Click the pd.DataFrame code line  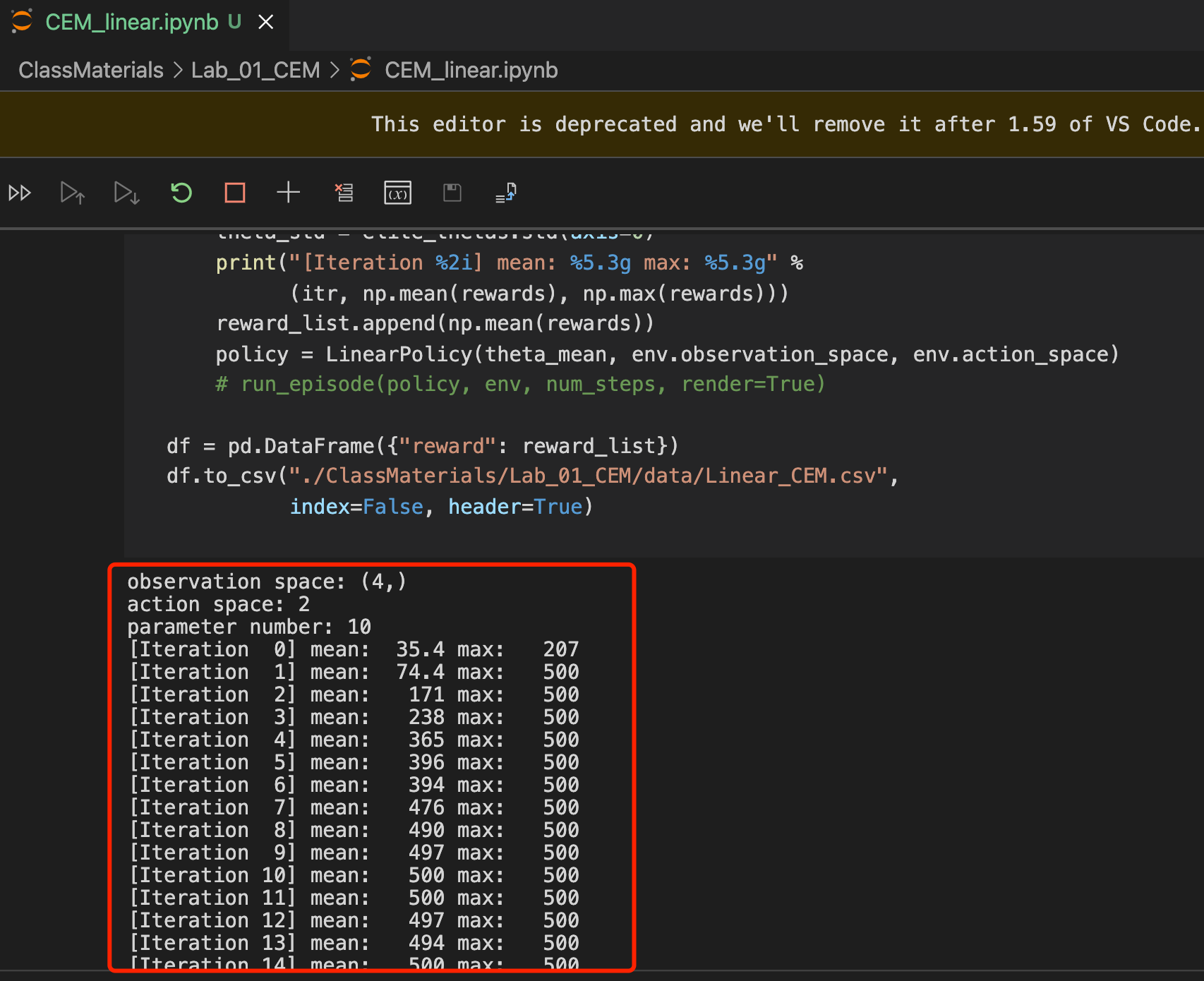tap(422, 446)
